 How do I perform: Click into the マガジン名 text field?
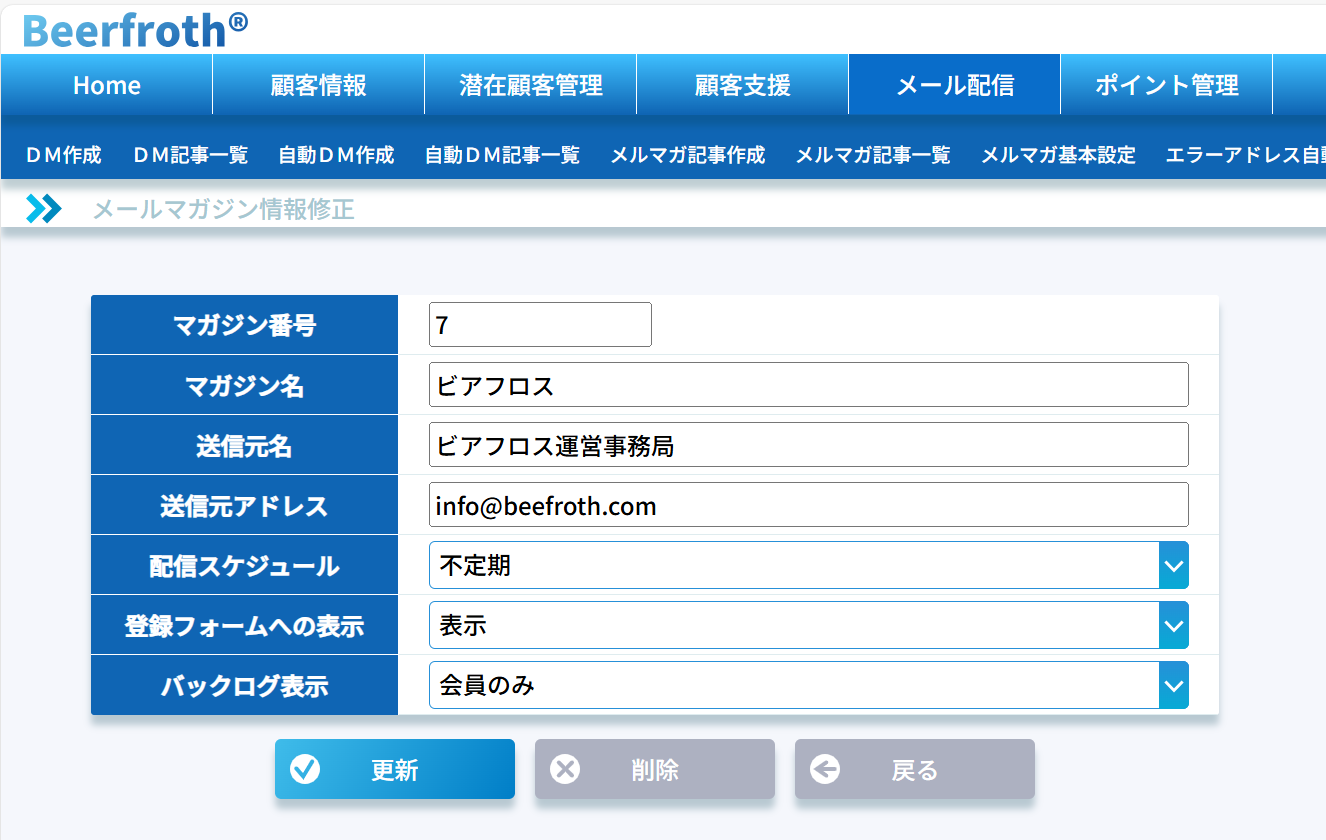808,385
